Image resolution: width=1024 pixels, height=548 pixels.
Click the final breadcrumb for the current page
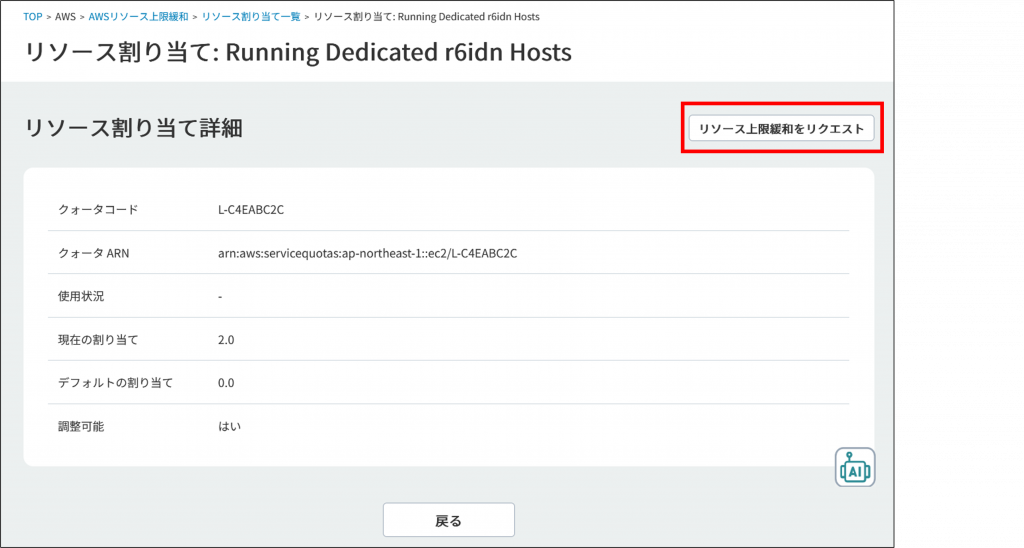click(x=427, y=17)
